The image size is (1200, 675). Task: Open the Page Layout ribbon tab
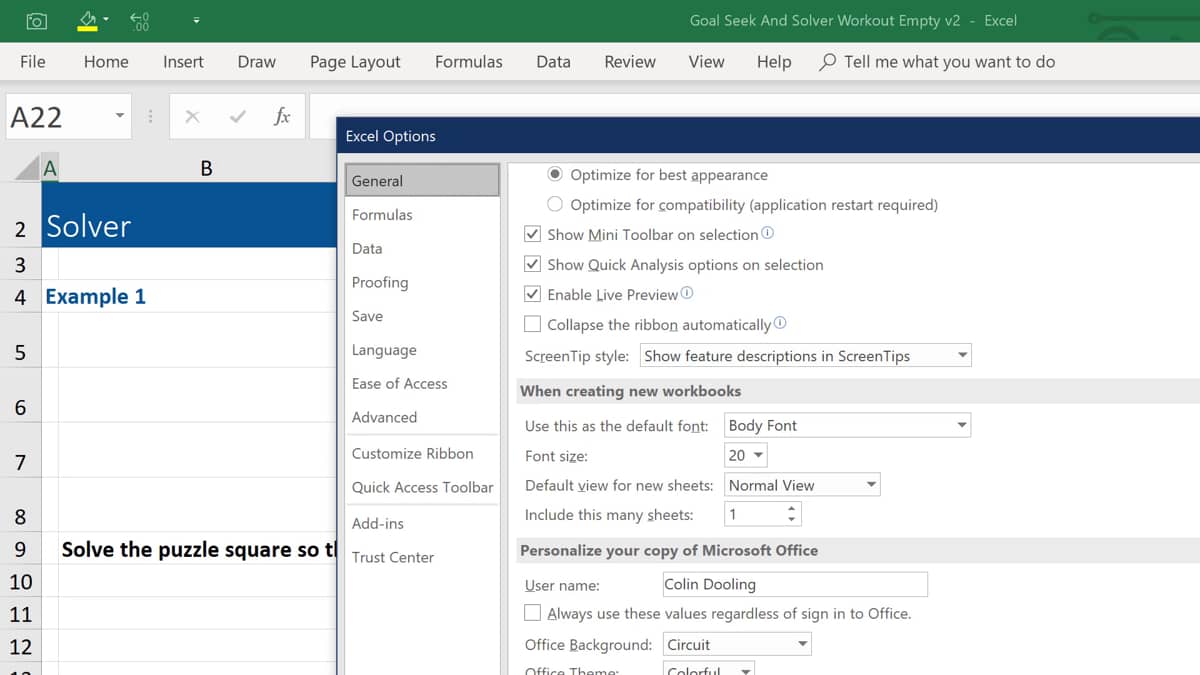tap(355, 62)
